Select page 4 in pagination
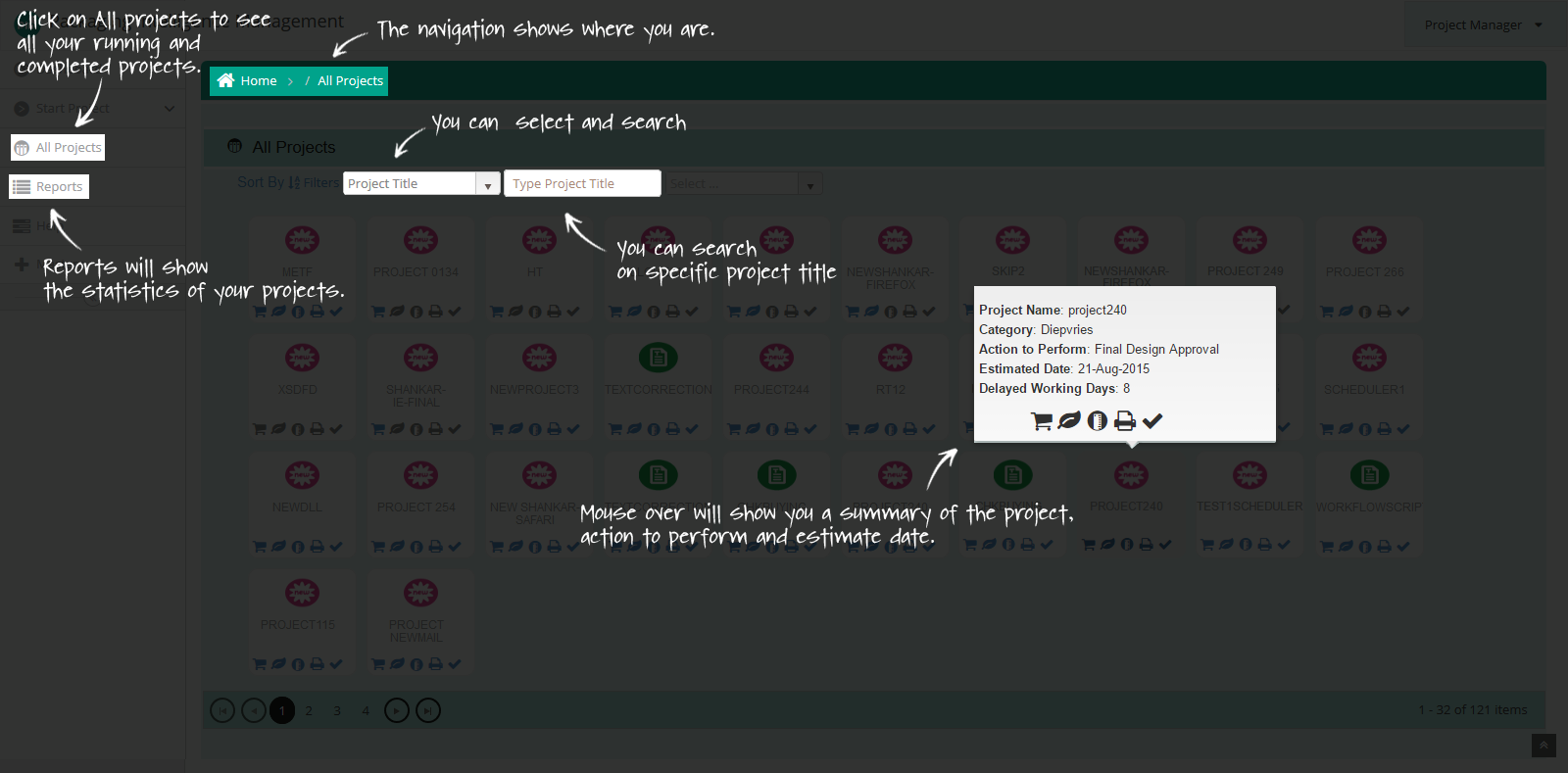The width and height of the screenshot is (1568, 773). (366, 710)
